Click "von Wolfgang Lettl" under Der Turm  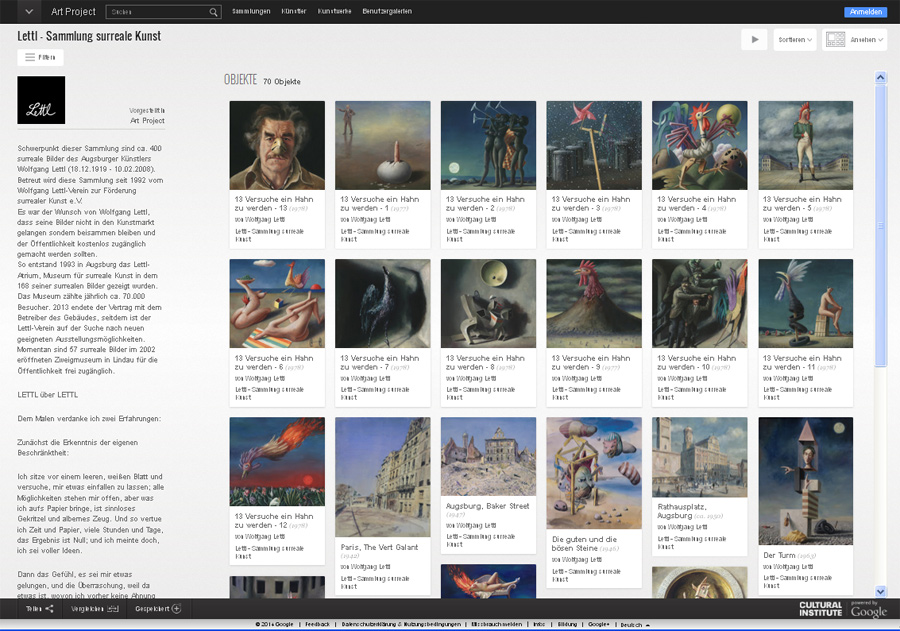coord(788,567)
